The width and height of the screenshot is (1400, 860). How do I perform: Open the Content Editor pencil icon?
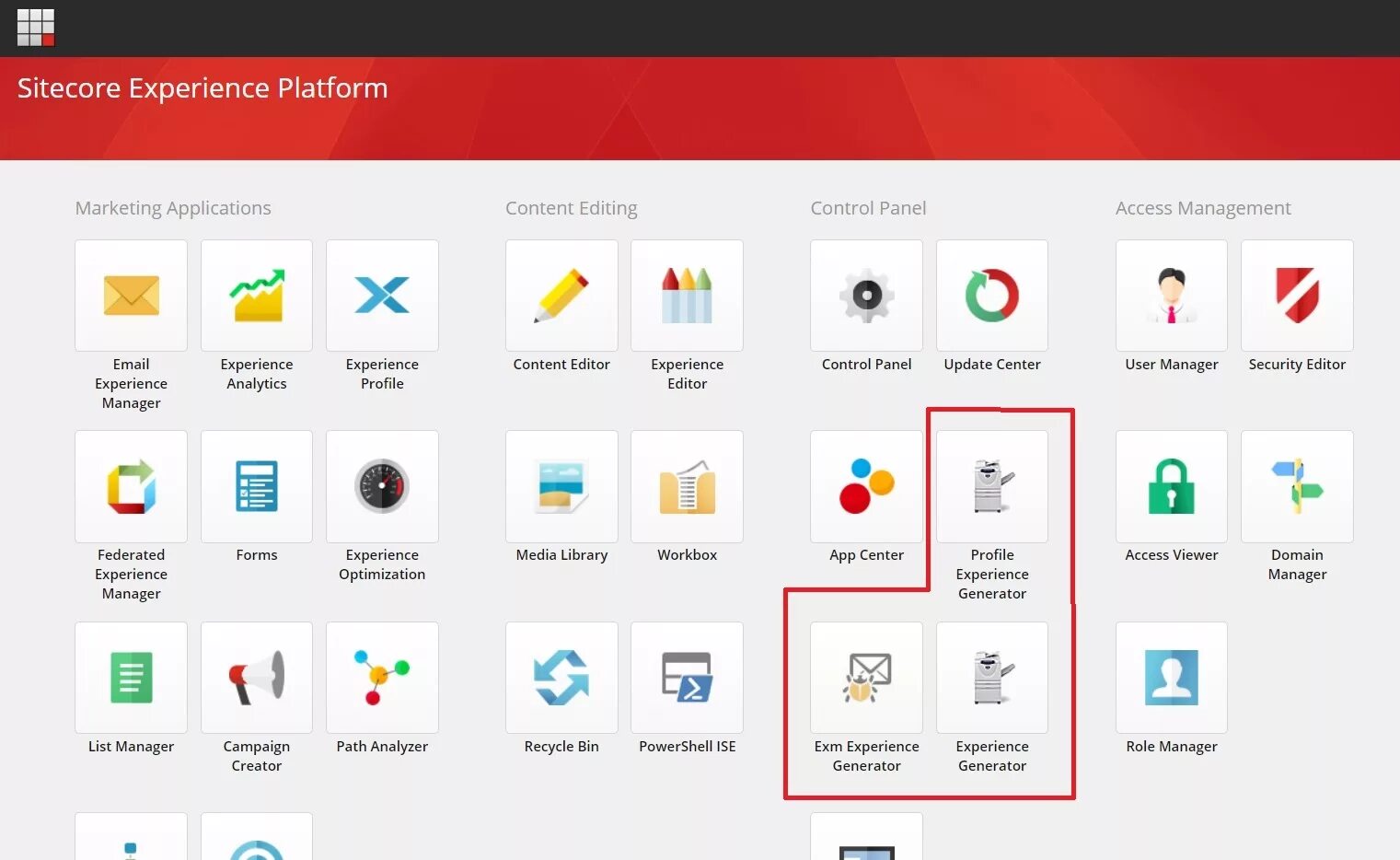point(561,296)
